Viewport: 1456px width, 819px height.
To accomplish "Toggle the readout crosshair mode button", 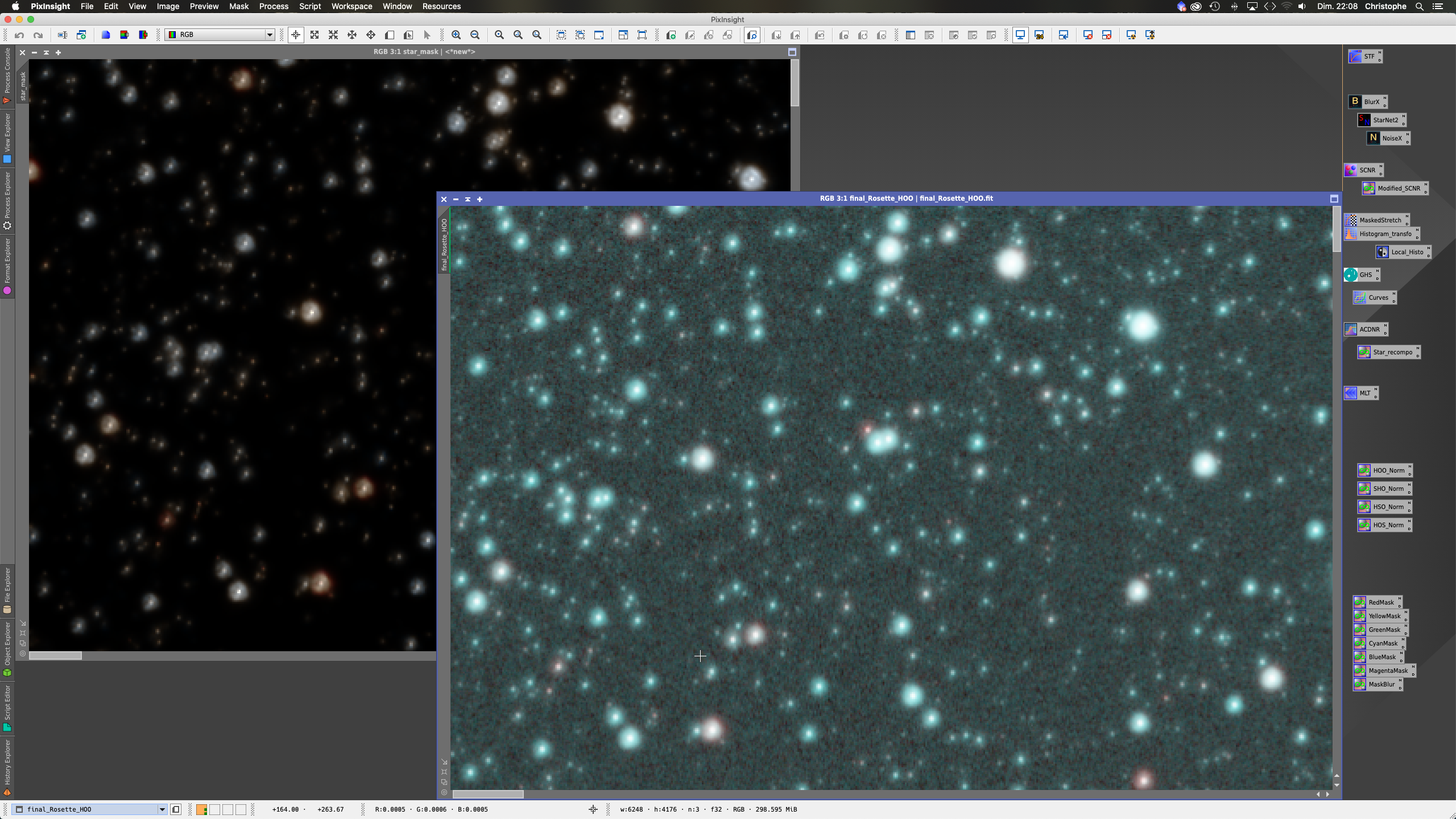I will coord(296,35).
